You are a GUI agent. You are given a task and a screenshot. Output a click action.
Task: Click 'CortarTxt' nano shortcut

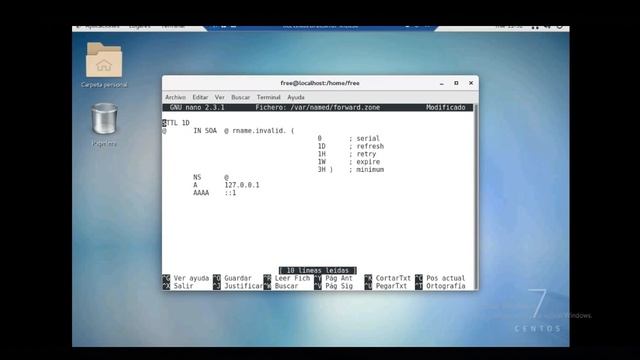pyautogui.click(x=393, y=278)
